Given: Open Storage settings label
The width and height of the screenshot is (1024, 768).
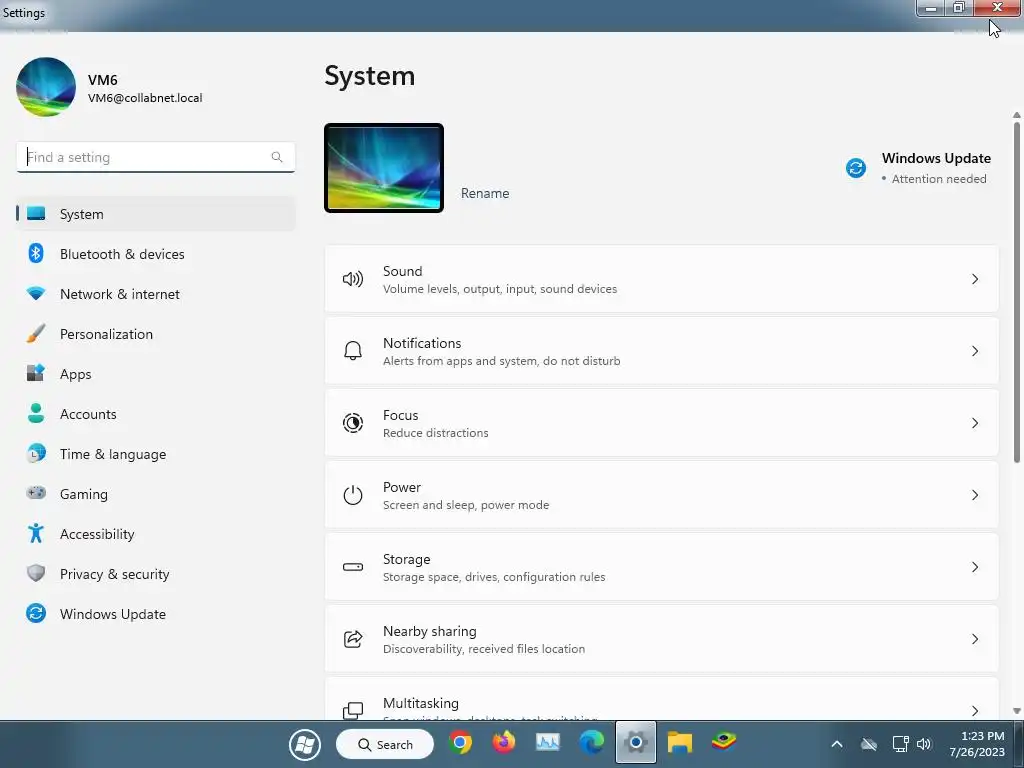Looking at the screenshot, I should [406, 559].
